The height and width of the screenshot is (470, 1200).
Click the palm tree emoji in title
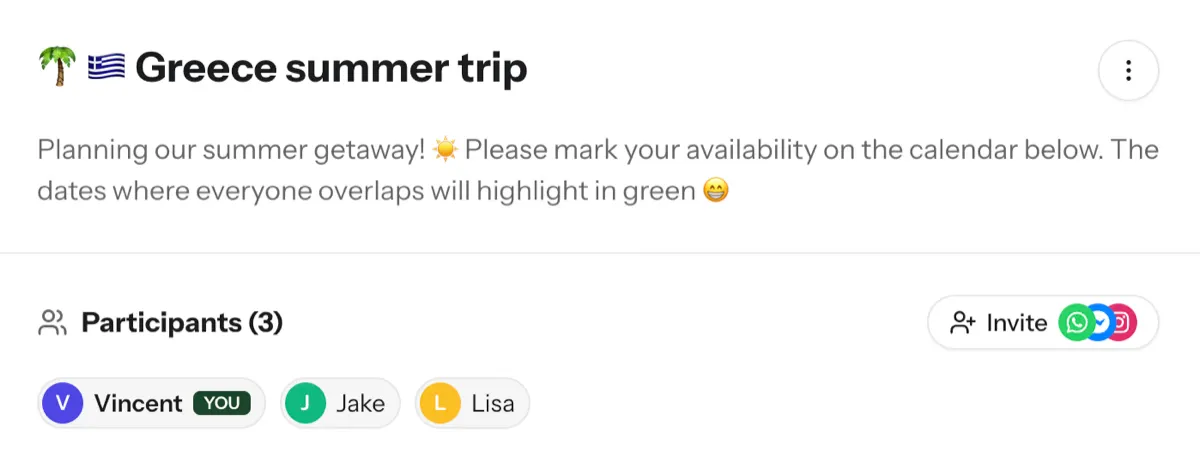(x=55, y=69)
